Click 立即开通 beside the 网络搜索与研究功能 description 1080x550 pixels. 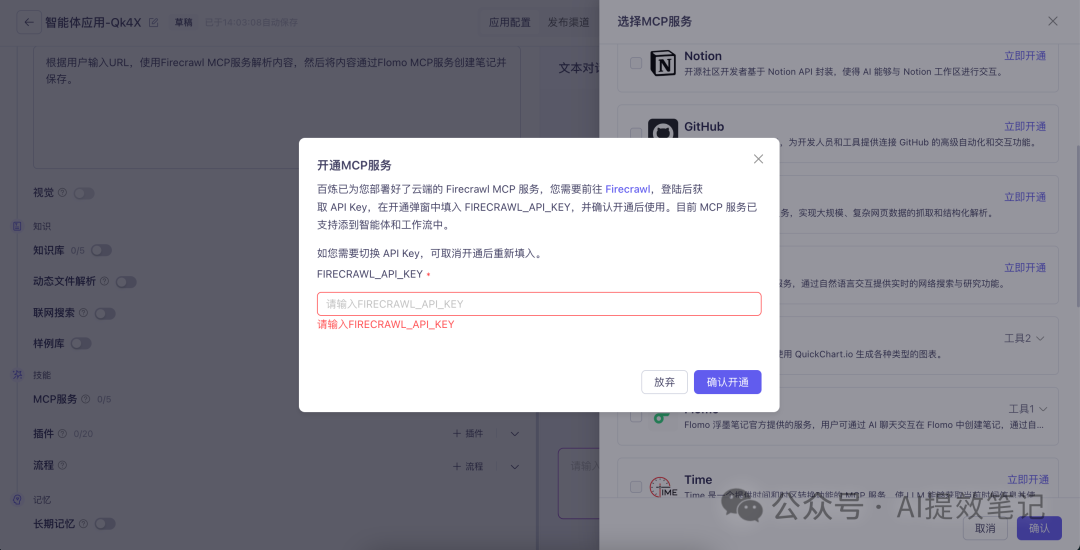[1025, 267]
